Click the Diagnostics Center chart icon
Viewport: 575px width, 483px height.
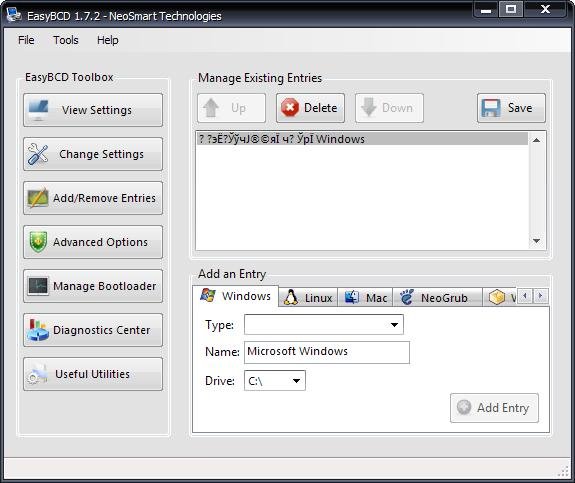click(37, 330)
